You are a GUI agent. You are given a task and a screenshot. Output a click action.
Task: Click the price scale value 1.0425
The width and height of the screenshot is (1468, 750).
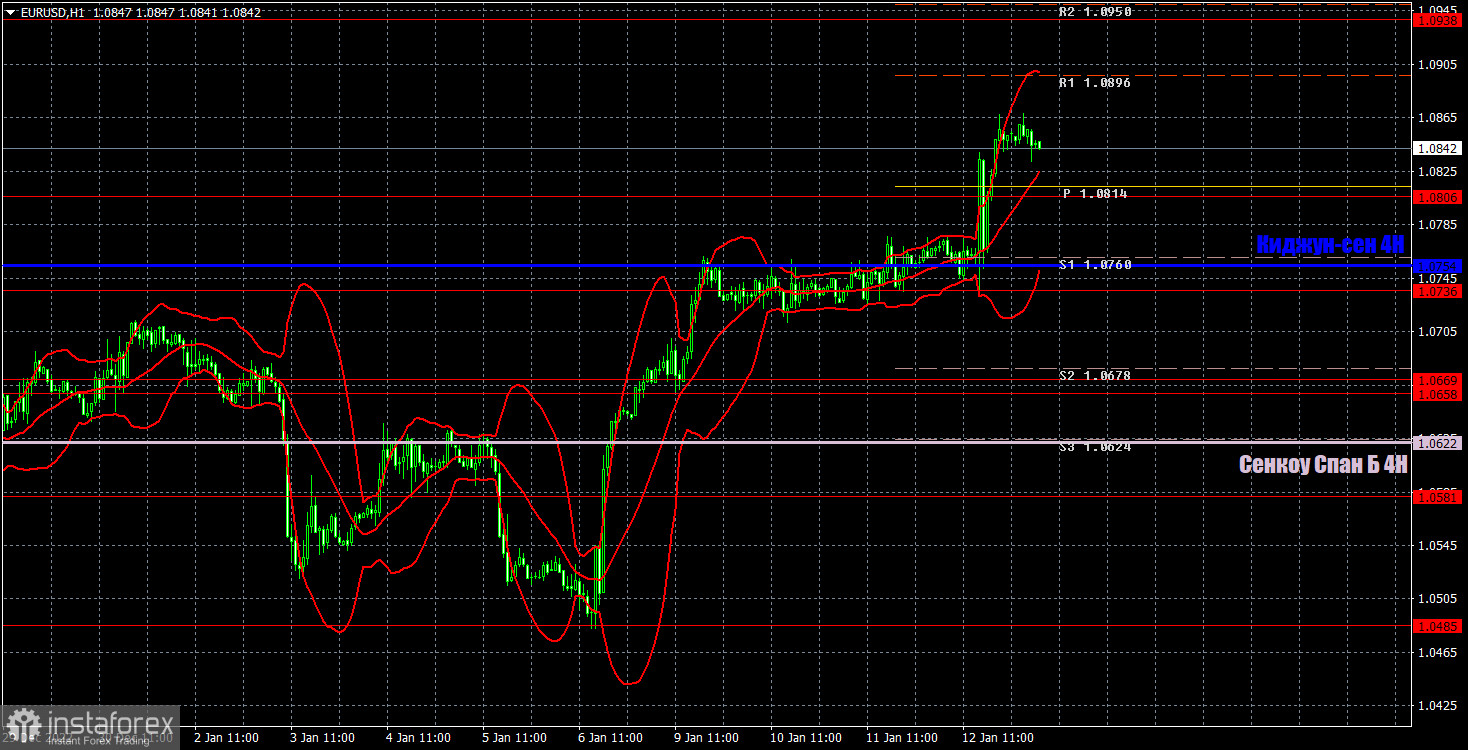point(1437,706)
